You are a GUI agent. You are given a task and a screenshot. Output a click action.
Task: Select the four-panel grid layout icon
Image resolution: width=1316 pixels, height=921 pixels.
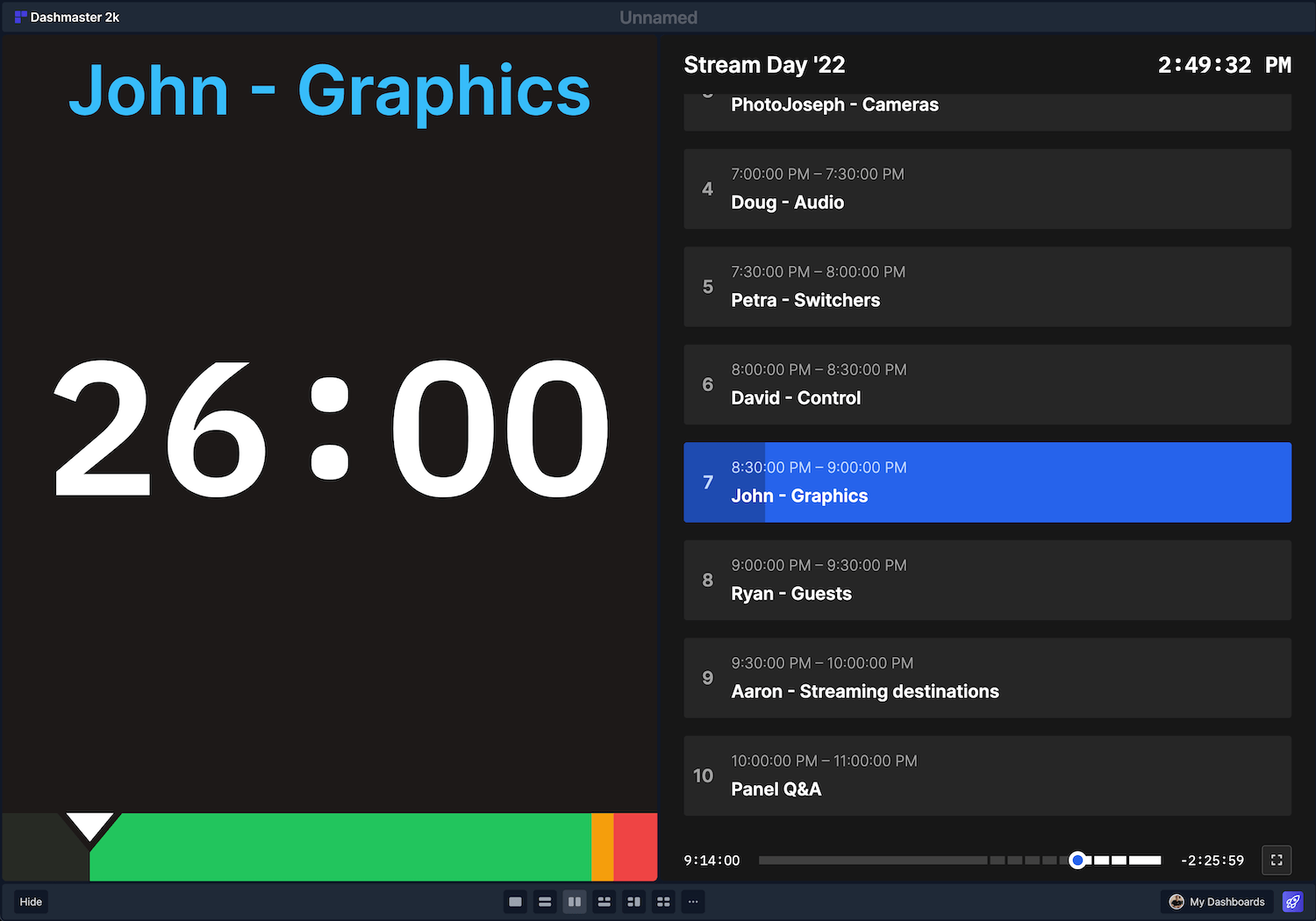point(663,902)
